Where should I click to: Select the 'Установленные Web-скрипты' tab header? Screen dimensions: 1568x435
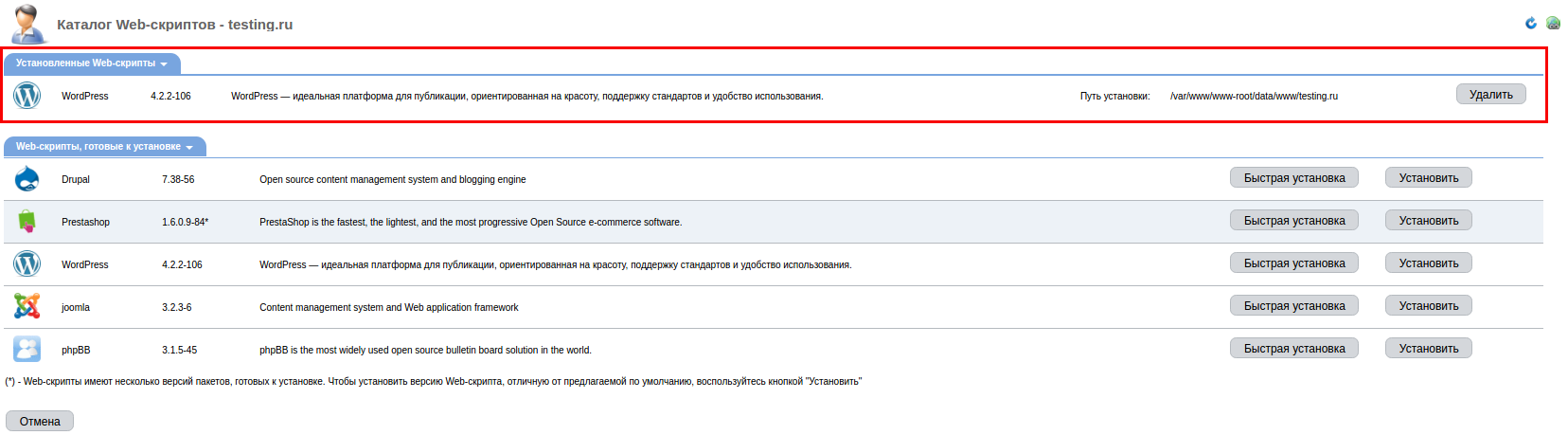[92, 63]
